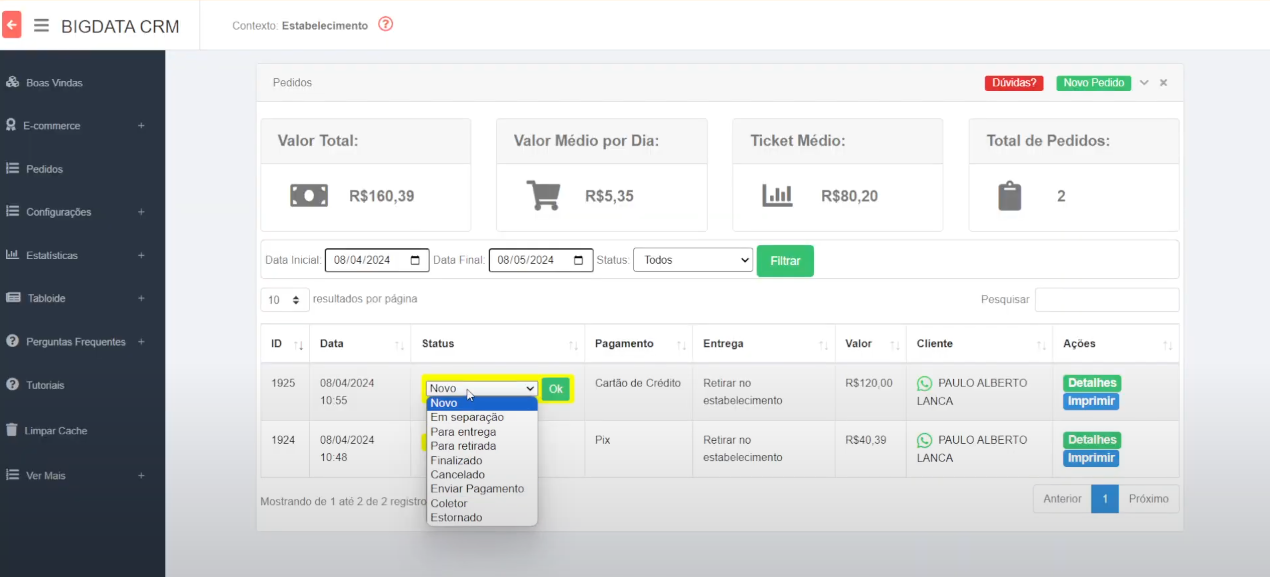Click the green Filtrar button
This screenshot has width=1270, height=577.
click(x=785, y=260)
